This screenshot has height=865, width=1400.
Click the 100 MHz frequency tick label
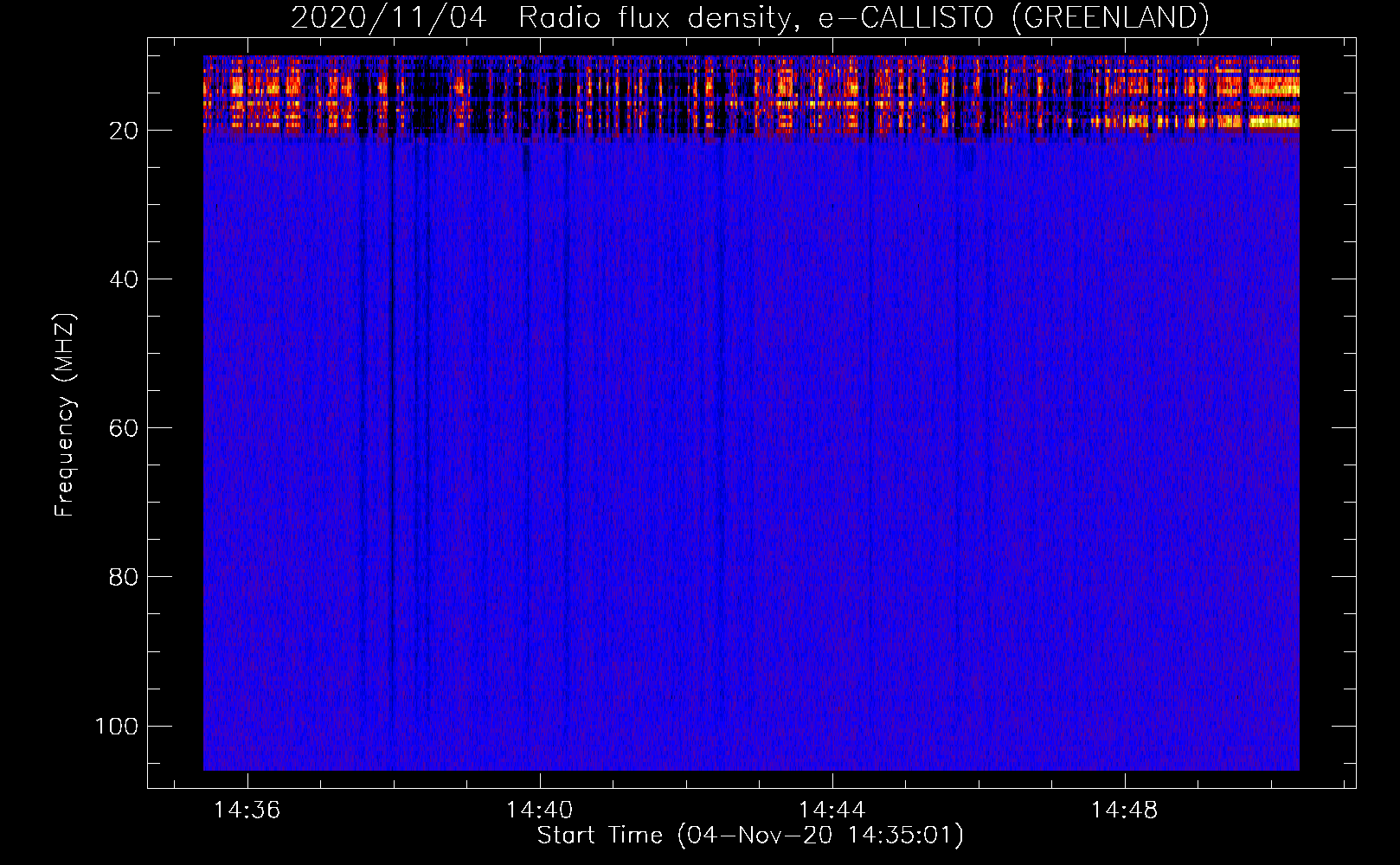point(116,726)
